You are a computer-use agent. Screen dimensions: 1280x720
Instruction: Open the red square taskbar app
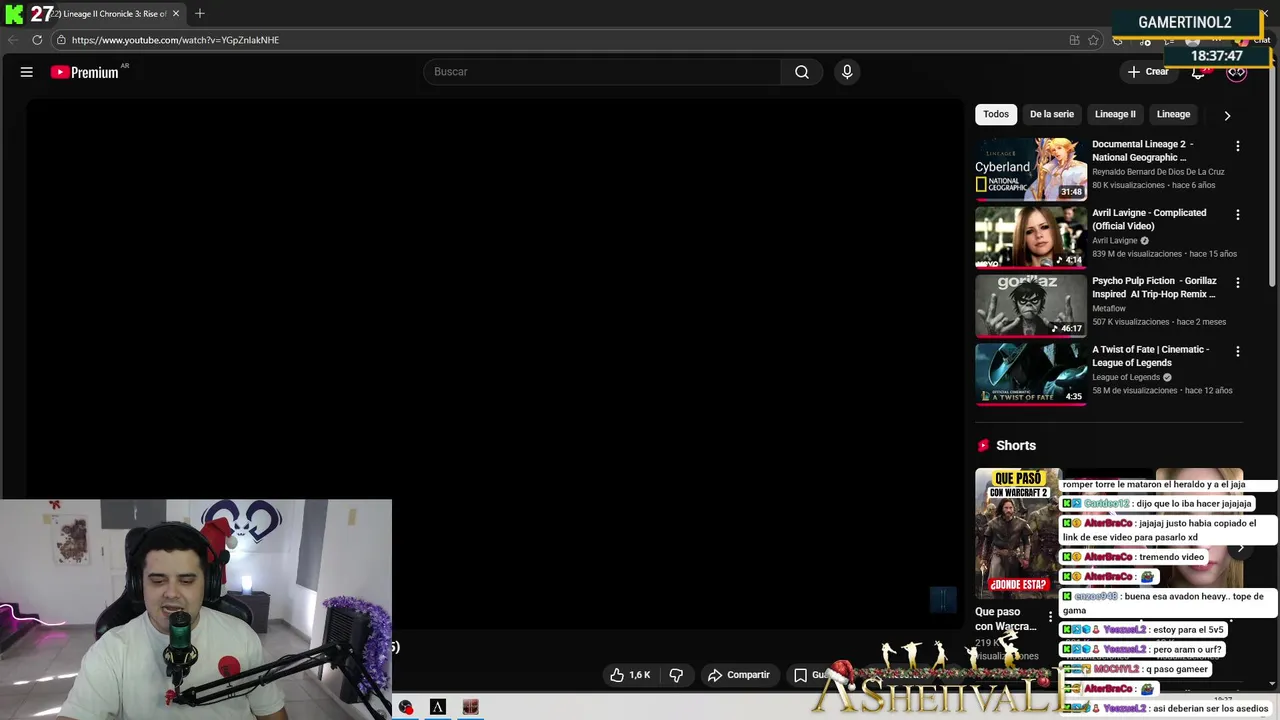click(x=471, y=707)
